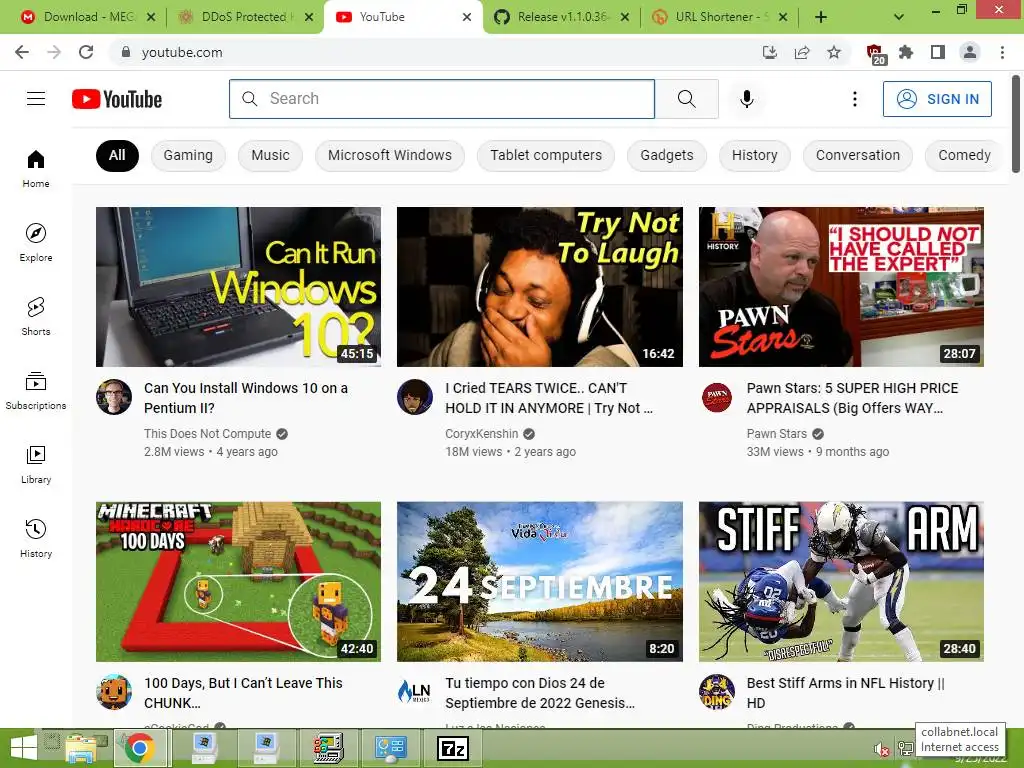Go back in browser
The width and height of the screenshot is (1024, 768).
(22, 52)
